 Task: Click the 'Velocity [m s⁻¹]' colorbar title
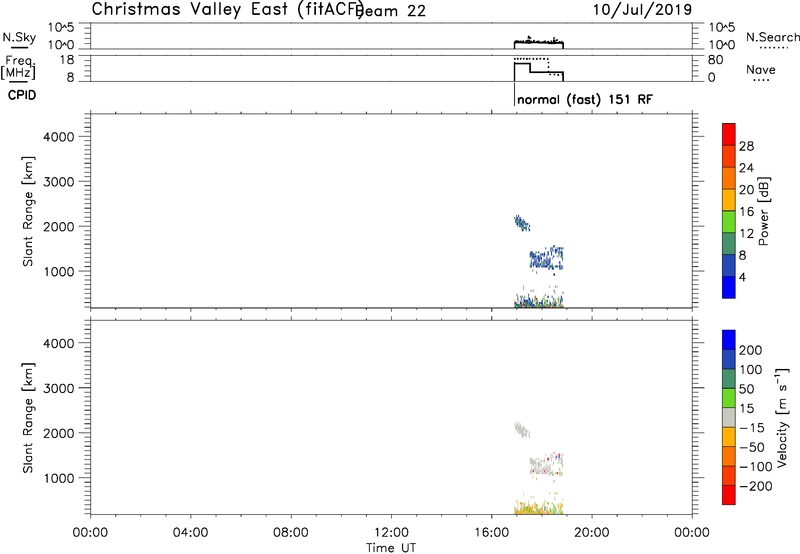pos(782,418)
